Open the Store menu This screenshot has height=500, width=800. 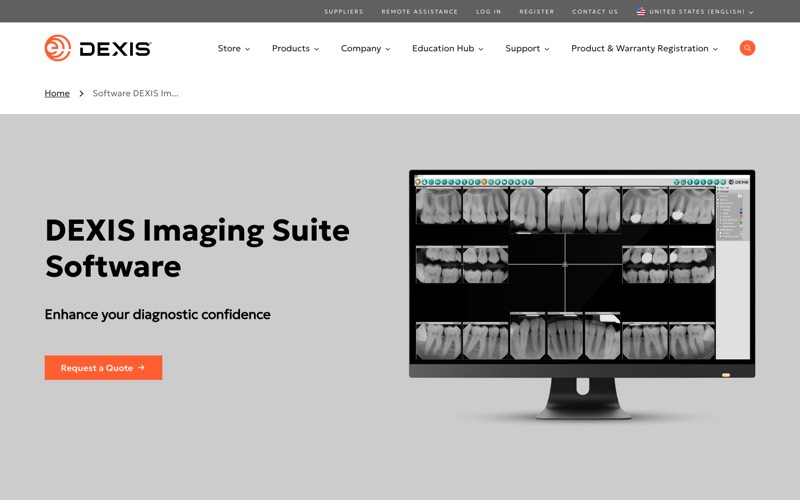click(234, 48)
